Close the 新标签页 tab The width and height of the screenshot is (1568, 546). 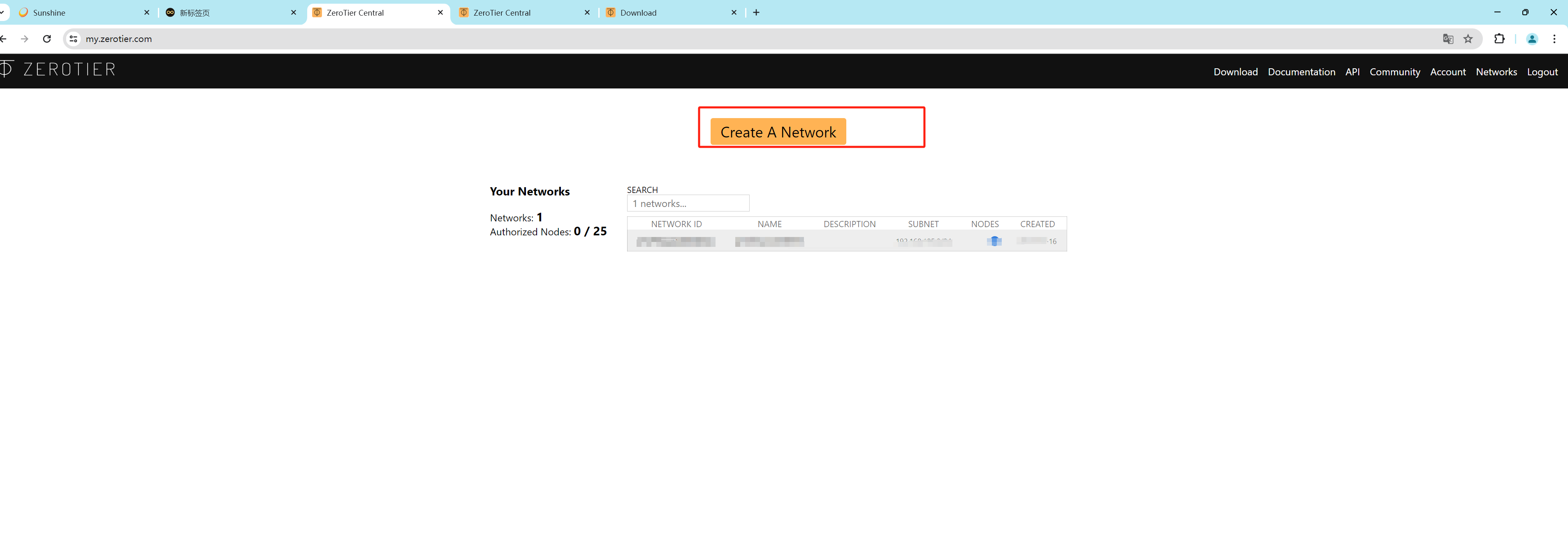pyautogui.click(x=293, y=12)
